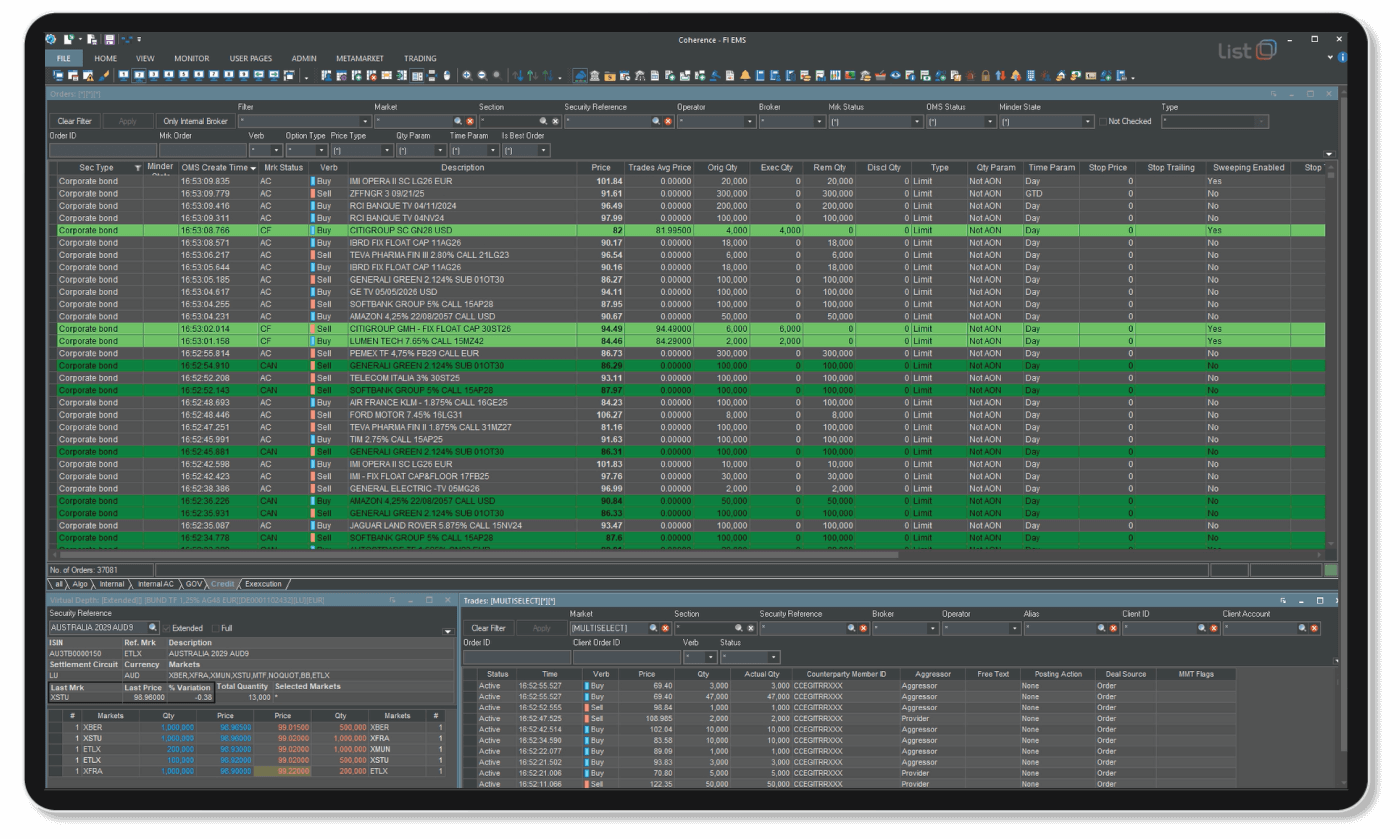Click the padlock toolbar icon

(x=985, y=76)
